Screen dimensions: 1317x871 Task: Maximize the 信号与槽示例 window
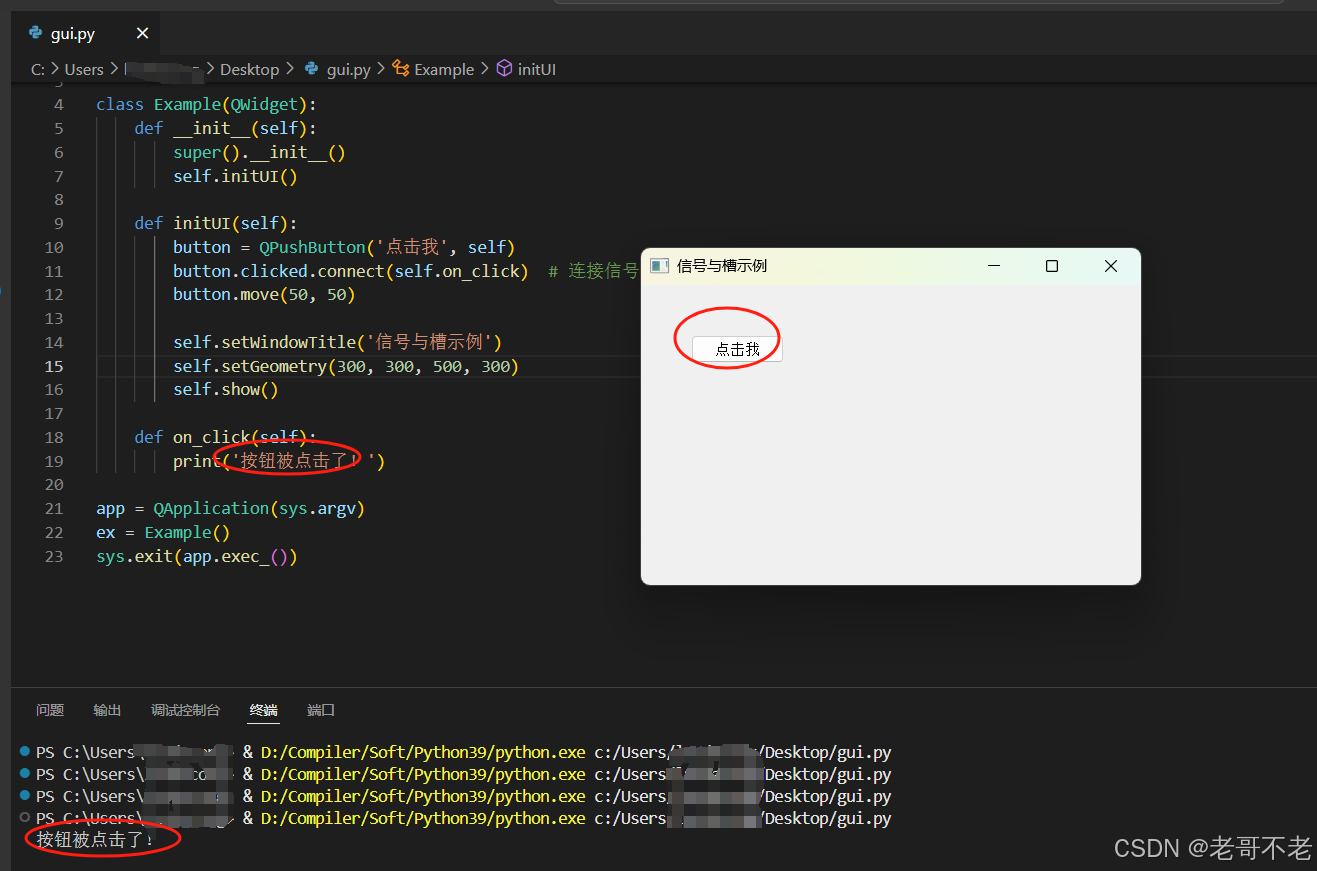pos(1052,266)
